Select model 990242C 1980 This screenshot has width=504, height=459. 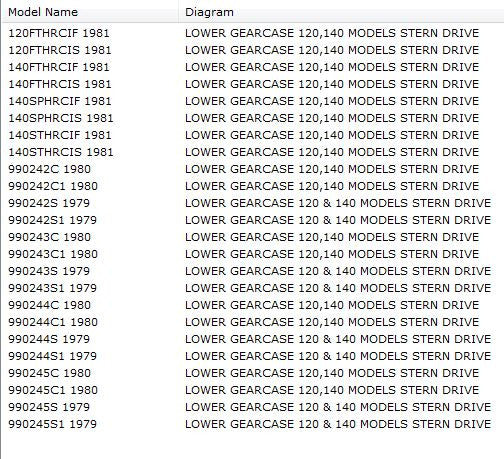tap(49, 169)
